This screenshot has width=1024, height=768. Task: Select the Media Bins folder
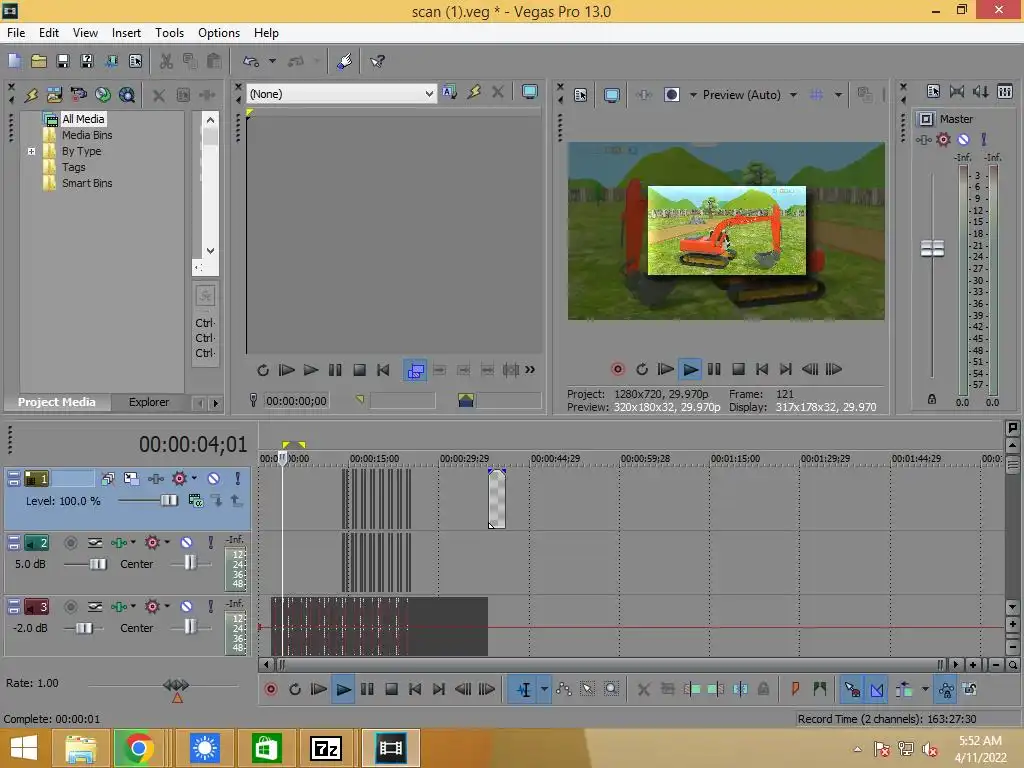pos(87,135)
